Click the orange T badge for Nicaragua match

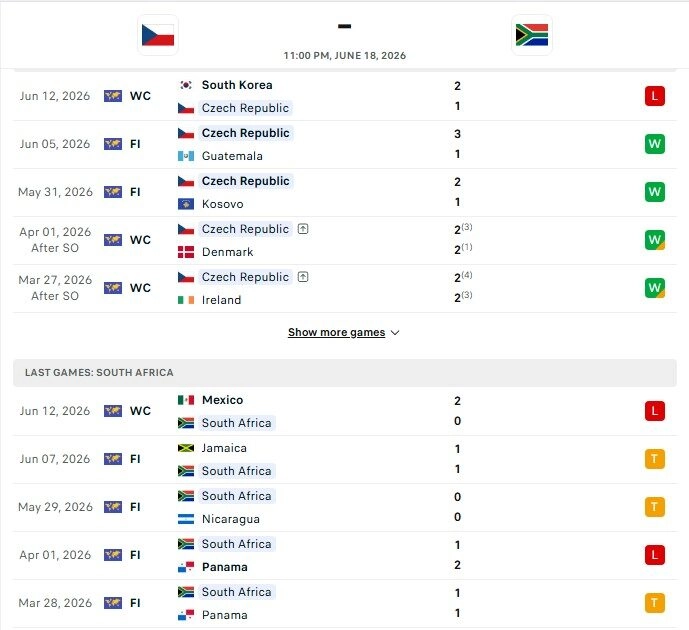tap(654, 507)
